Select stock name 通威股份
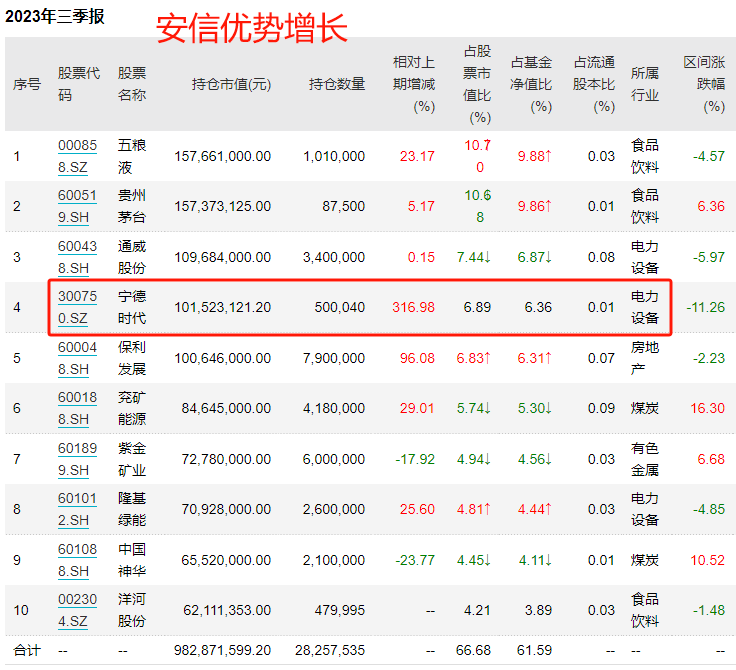This screenshot has width=736, height=670. [x=132, y=257]
